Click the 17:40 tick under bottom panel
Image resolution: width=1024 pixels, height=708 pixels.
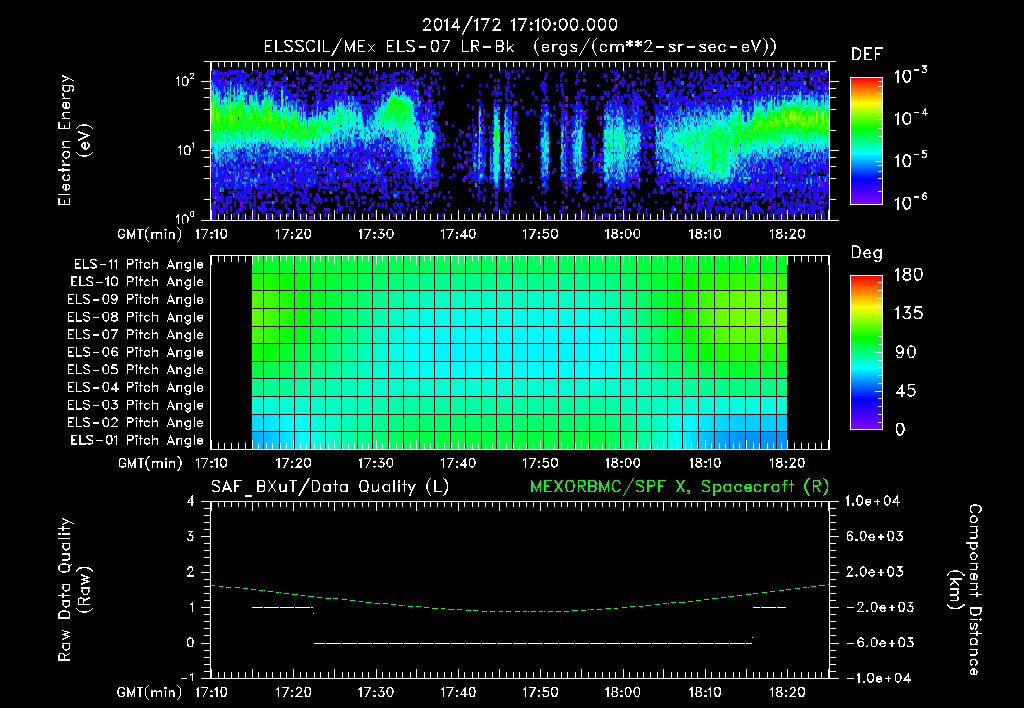click(x=458, y=692)
